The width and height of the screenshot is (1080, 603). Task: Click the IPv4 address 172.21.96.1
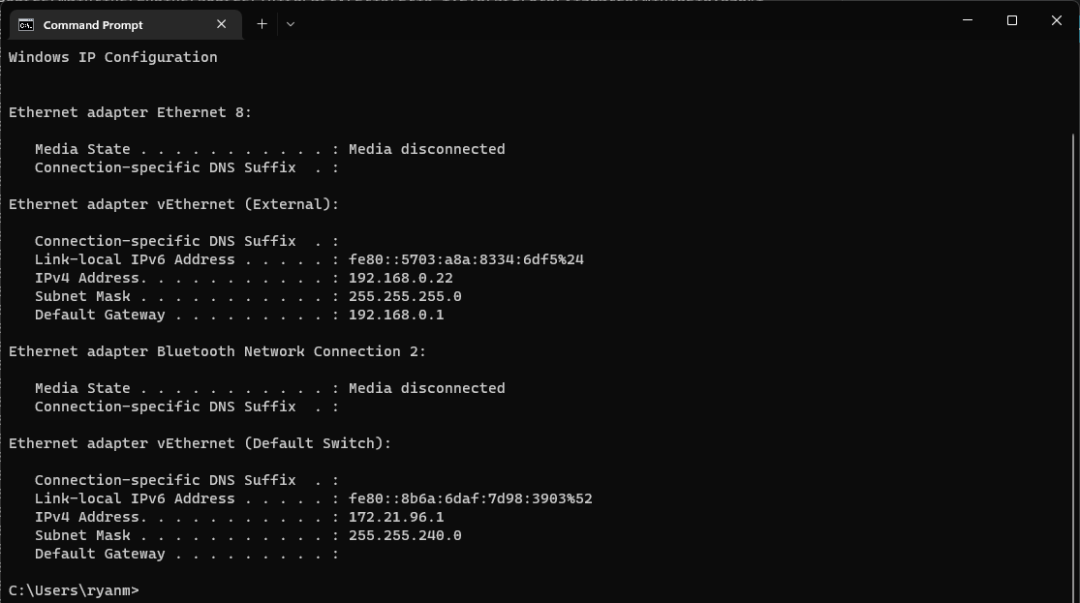point(396,517)
